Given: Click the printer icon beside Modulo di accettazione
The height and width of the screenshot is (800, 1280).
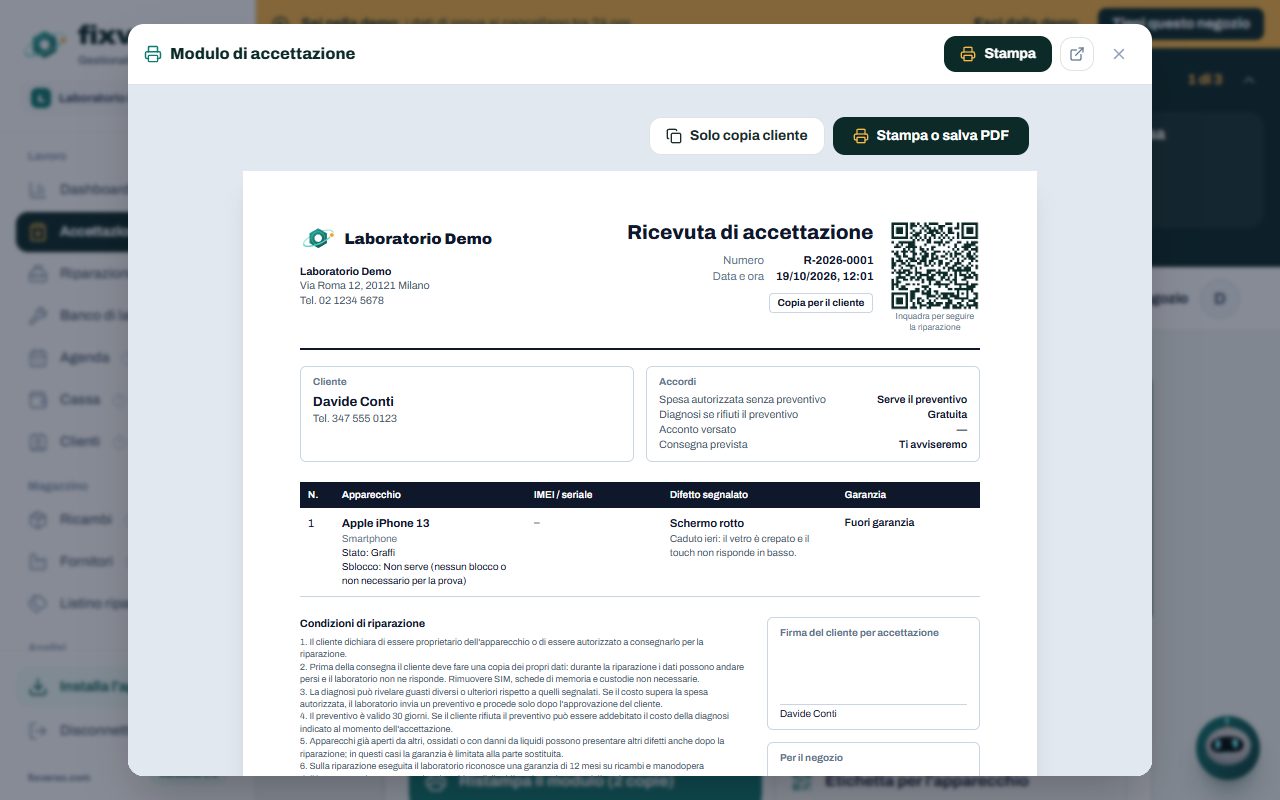Looking at the screenshot, I should coord(153,54).
